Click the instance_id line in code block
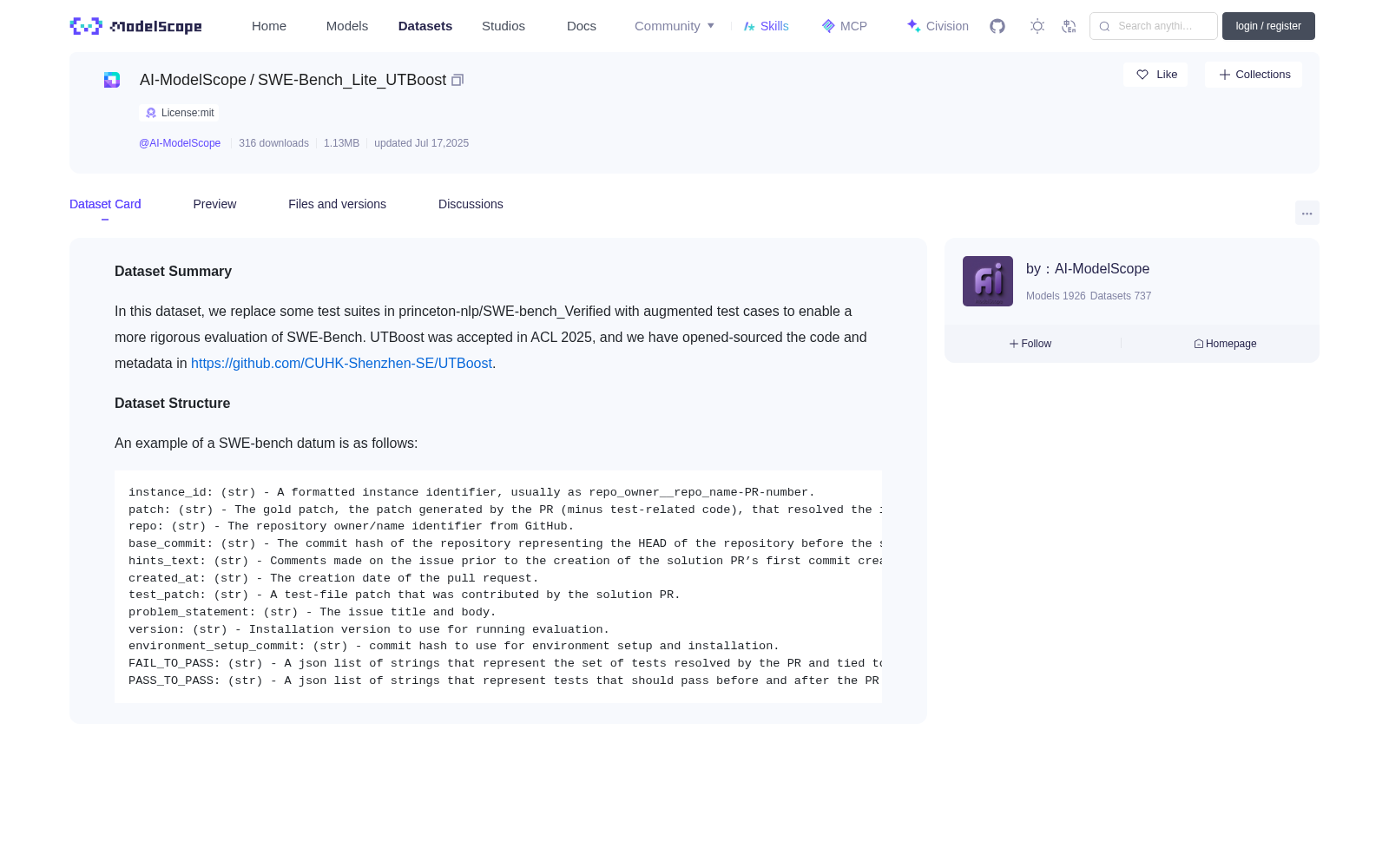Viewport: 1389px width, 868px height. (471, 492)
